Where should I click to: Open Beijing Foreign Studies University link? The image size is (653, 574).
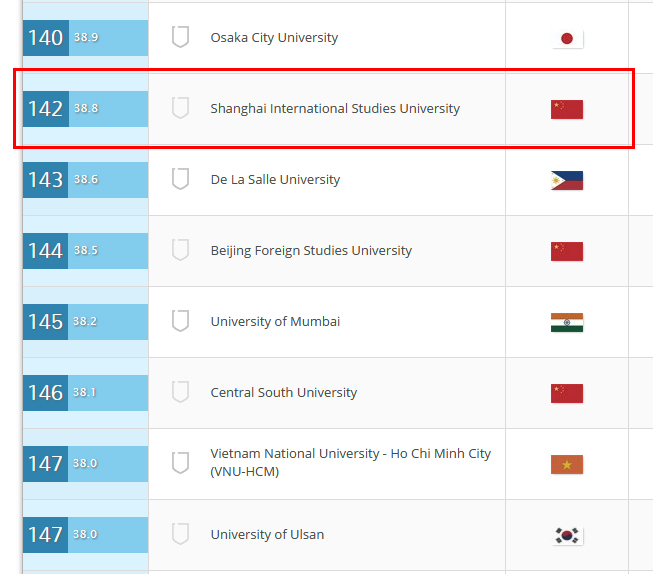click(x=311, y=250)
